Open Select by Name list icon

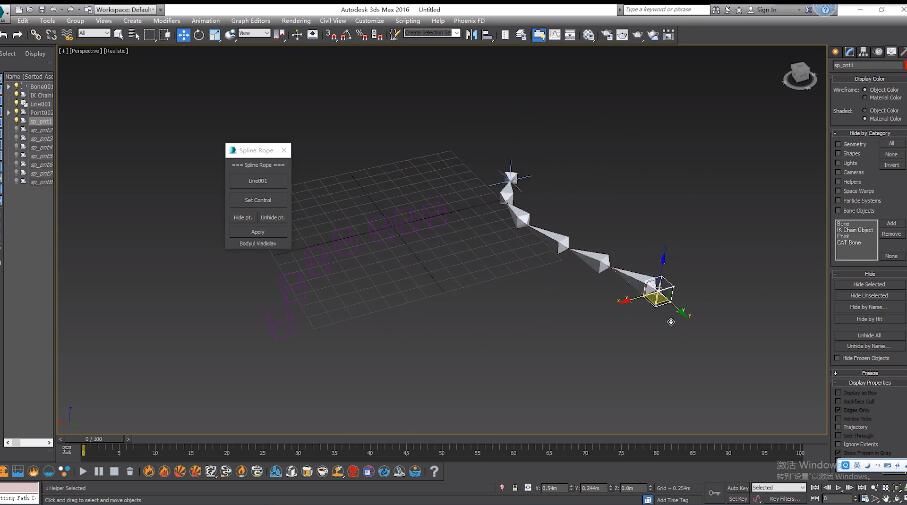(x=134, y=35)
